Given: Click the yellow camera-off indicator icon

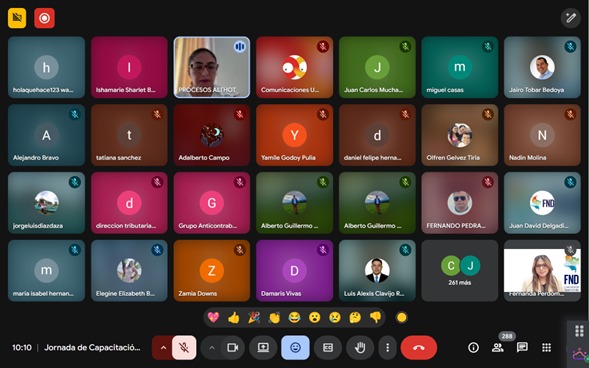Looking at the screenshot, I should 17,18.
